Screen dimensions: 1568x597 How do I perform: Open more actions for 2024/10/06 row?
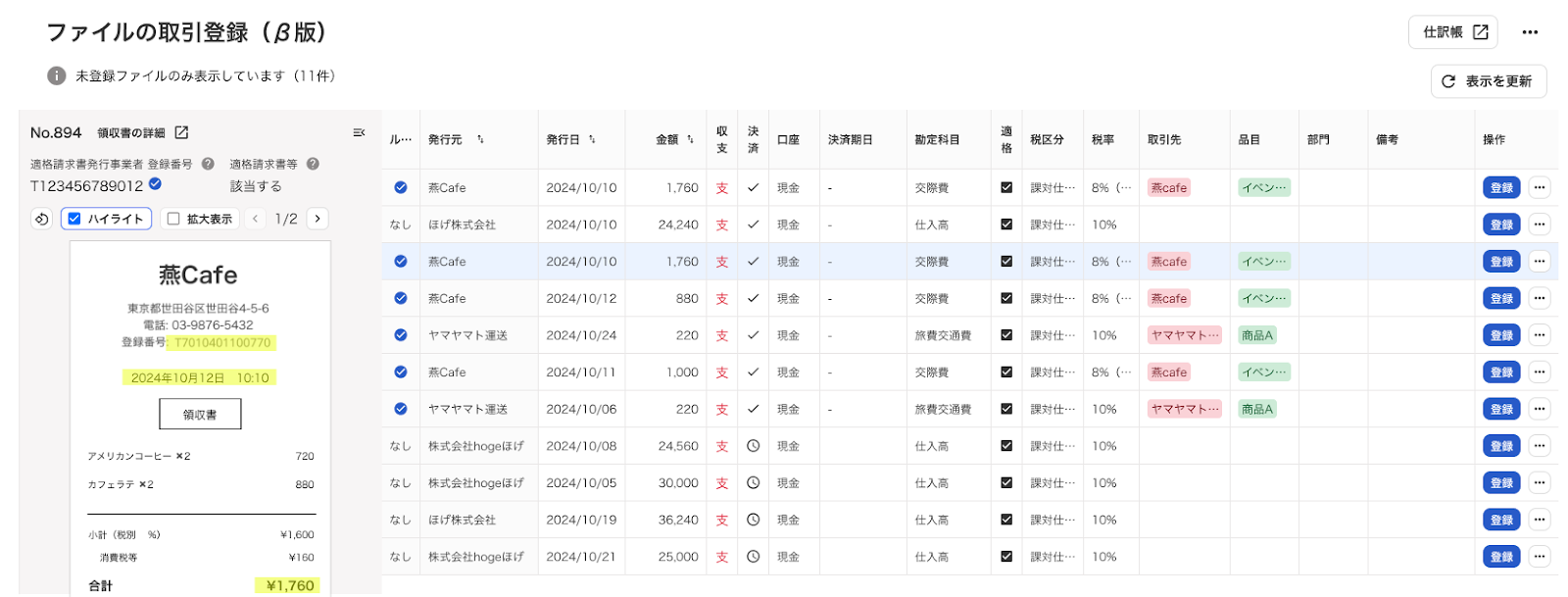pos(1540,409)
